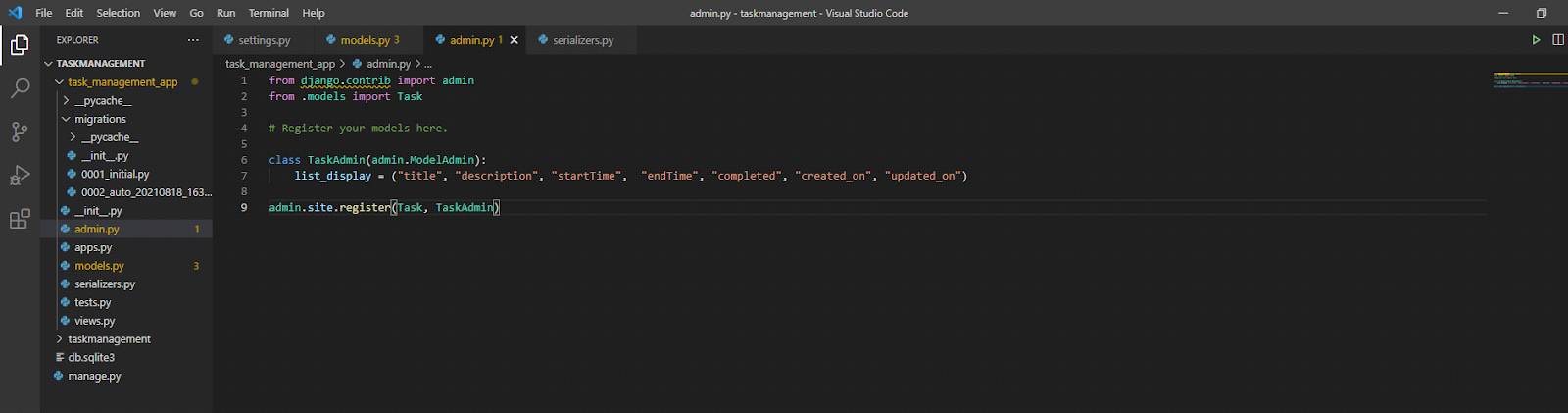This screenshot has width=1568, height=413.
Task: Open the Edit menu
Action: [74, 13]
